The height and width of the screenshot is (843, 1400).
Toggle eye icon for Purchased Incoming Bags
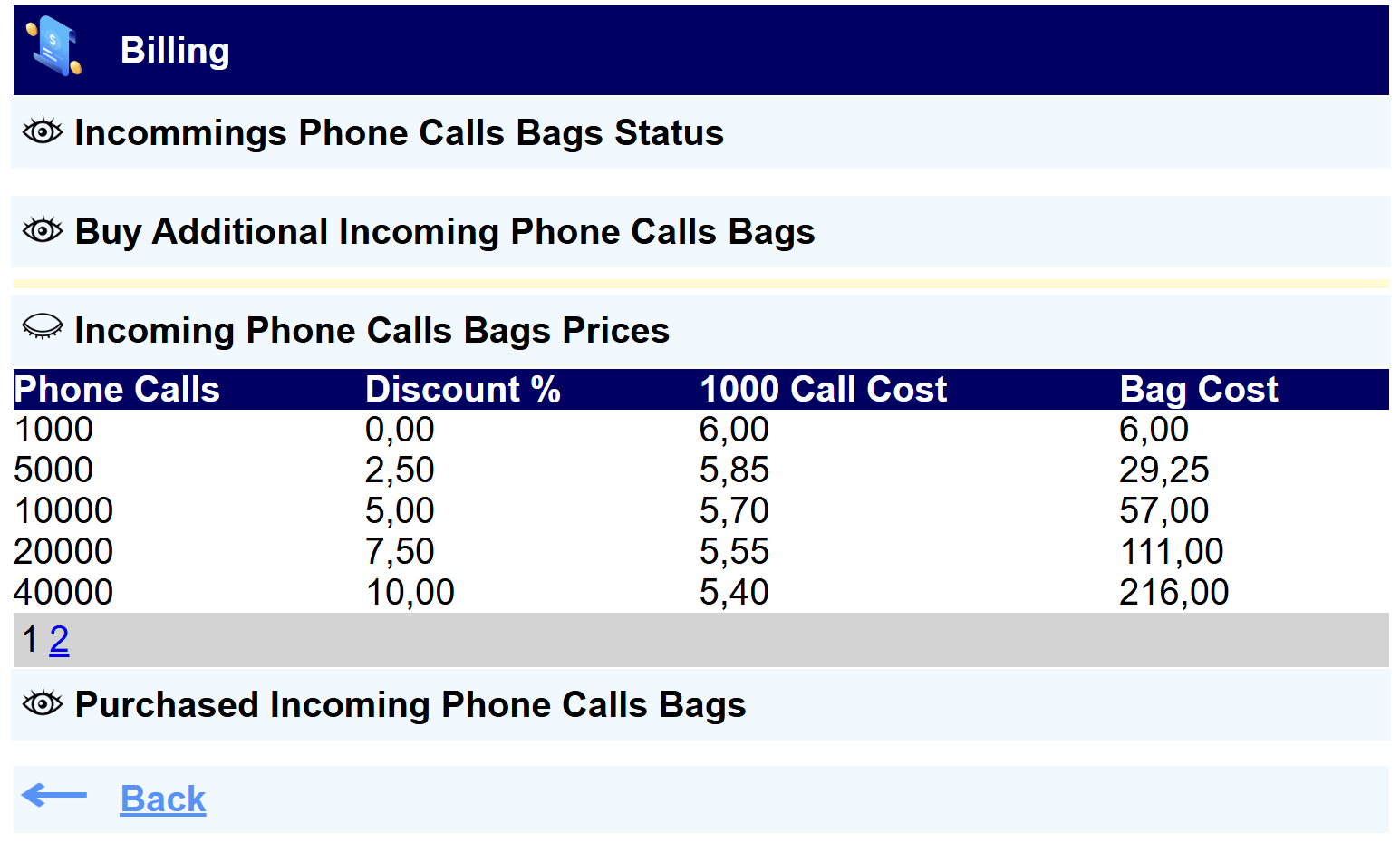pyautogui.click(x=43, y=703)
